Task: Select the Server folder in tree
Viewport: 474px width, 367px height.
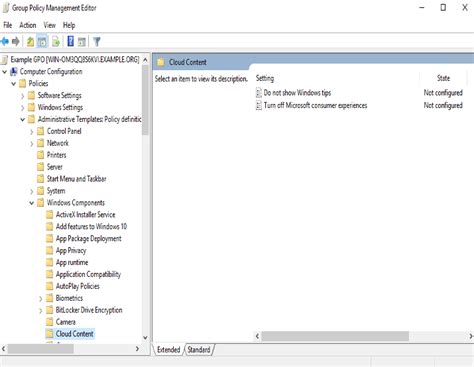Action: point(54,167)
